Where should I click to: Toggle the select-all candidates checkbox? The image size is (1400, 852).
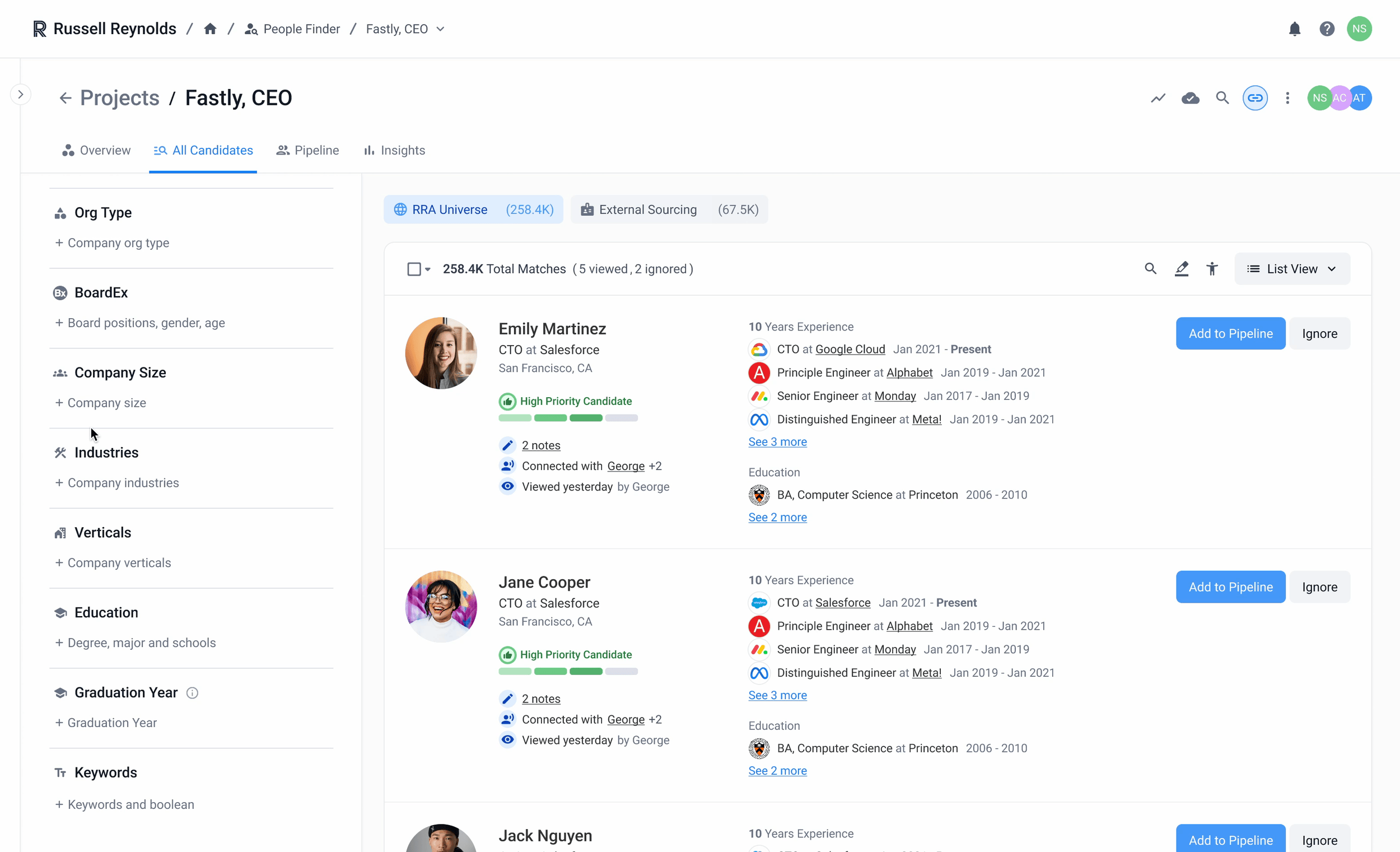pos(414,269)
